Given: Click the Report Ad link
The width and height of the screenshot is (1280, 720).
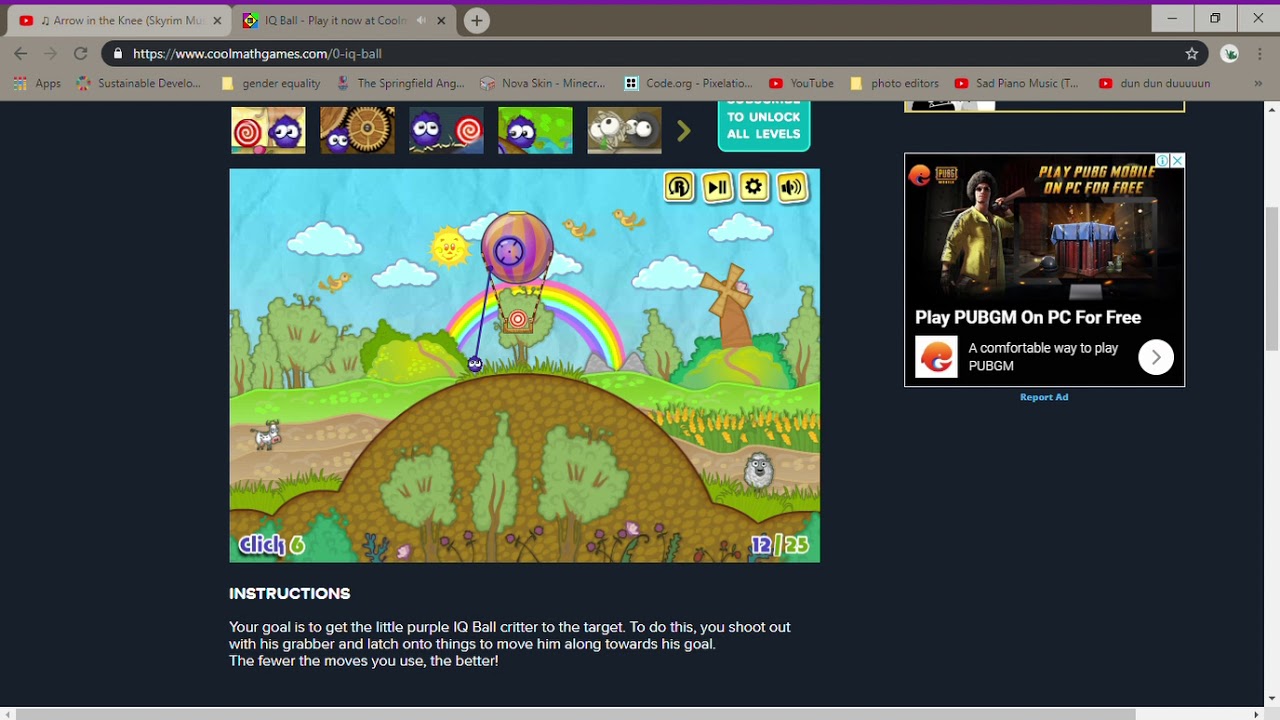Looking at the screenshot, I should [1044, 397].
